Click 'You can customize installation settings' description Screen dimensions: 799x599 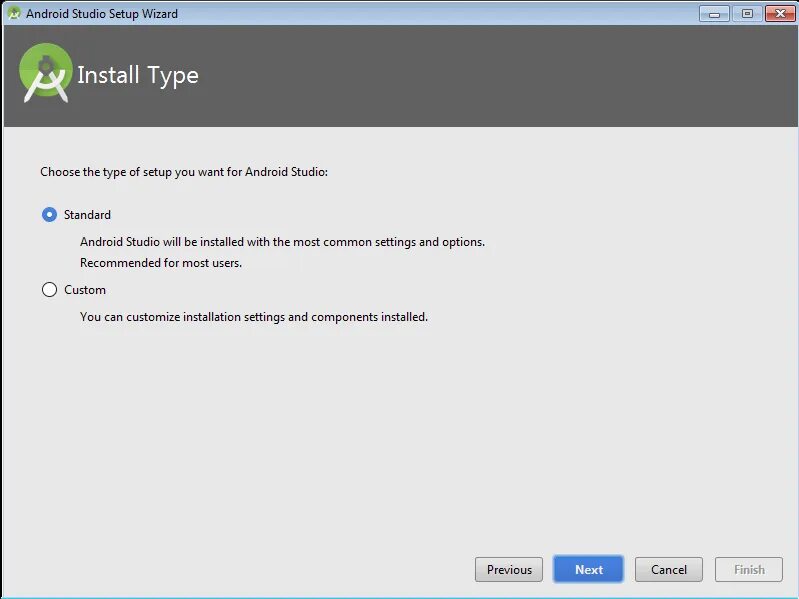(254, 317)
